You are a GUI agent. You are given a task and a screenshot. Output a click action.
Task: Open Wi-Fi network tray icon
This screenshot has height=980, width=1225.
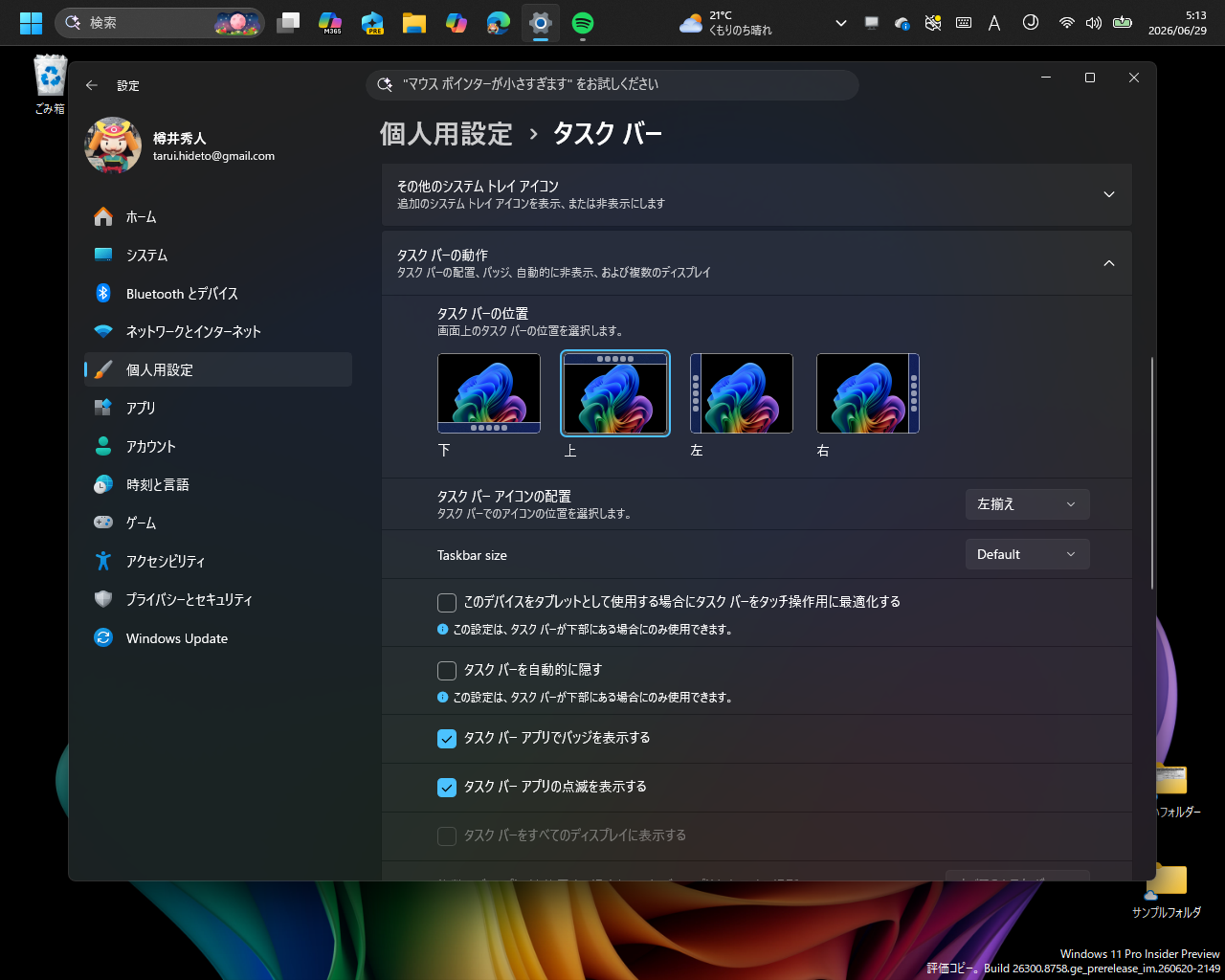pos(1067,23)
